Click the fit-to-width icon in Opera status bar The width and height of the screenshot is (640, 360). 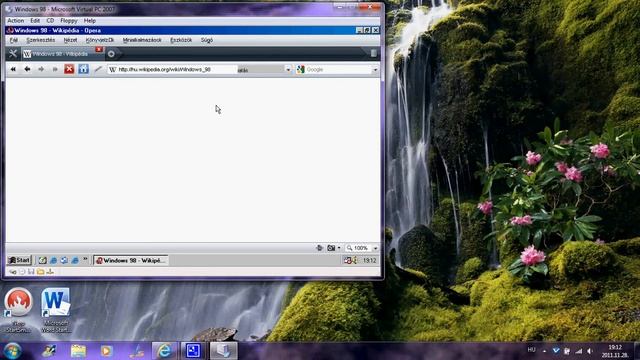tap(320, 248)
